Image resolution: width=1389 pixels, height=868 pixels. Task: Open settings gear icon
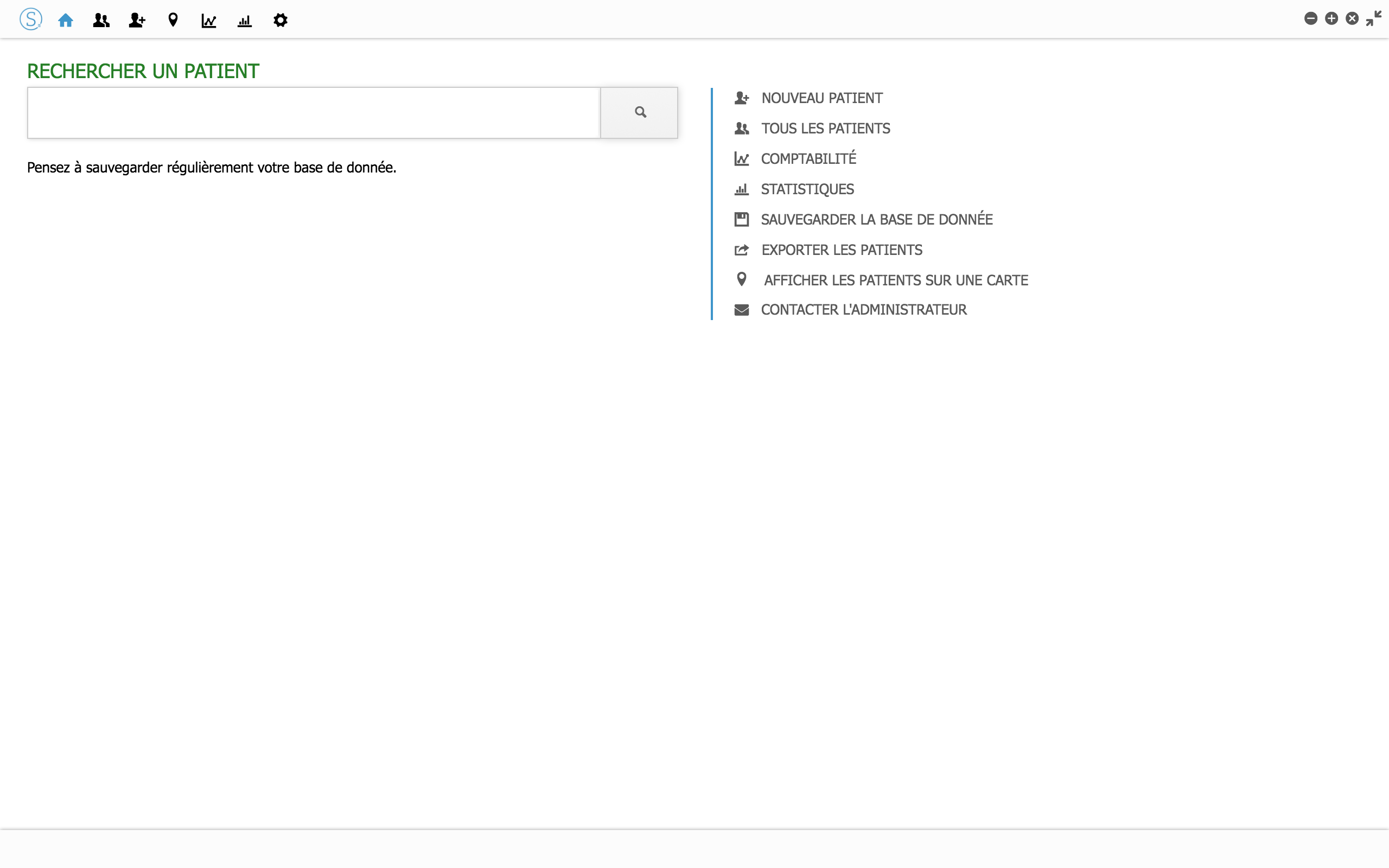(280, 21)
